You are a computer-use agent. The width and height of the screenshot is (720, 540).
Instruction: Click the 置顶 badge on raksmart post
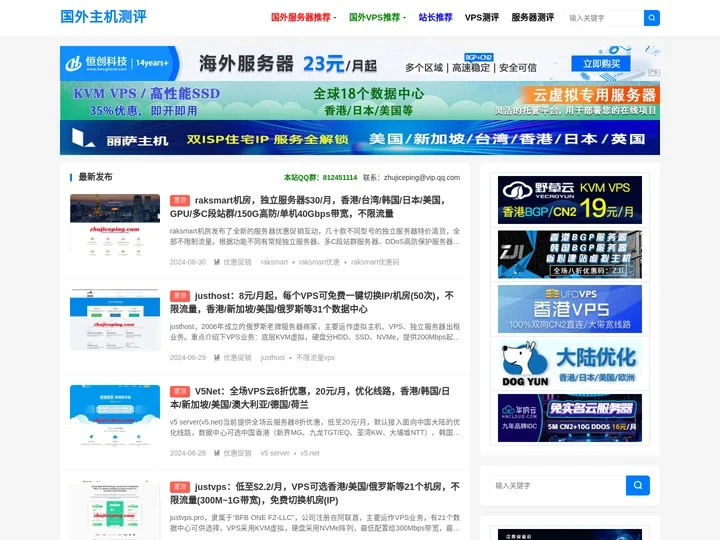click(x=180, y=200)
